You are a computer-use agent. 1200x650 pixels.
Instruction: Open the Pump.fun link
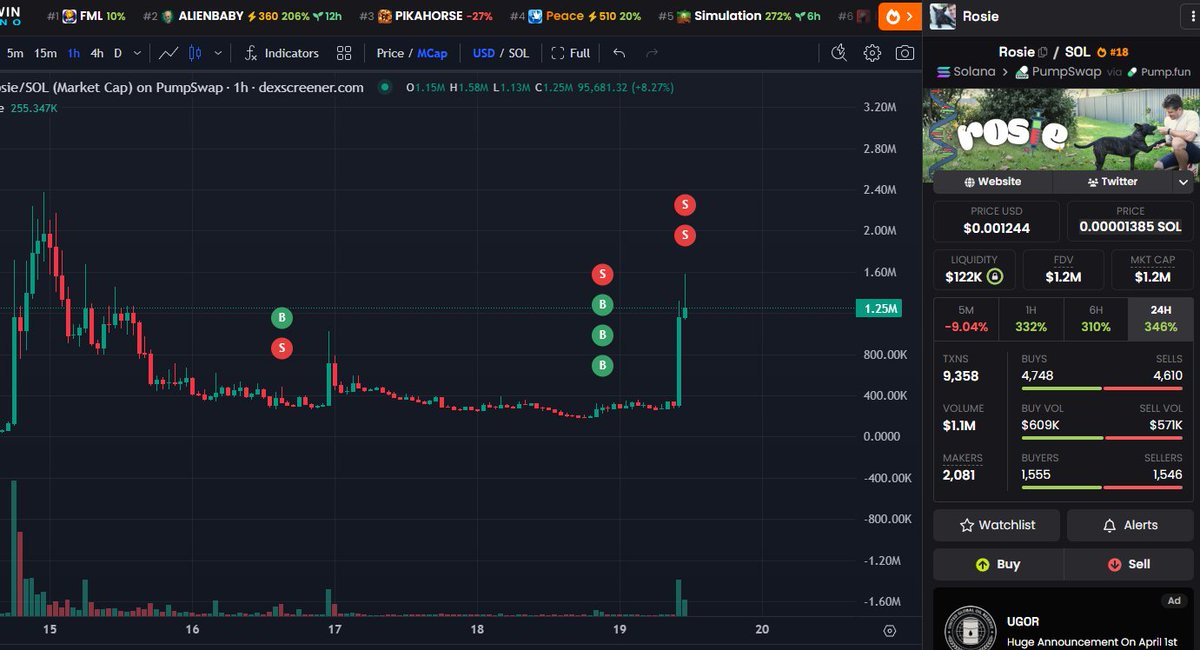point(1158,72)
